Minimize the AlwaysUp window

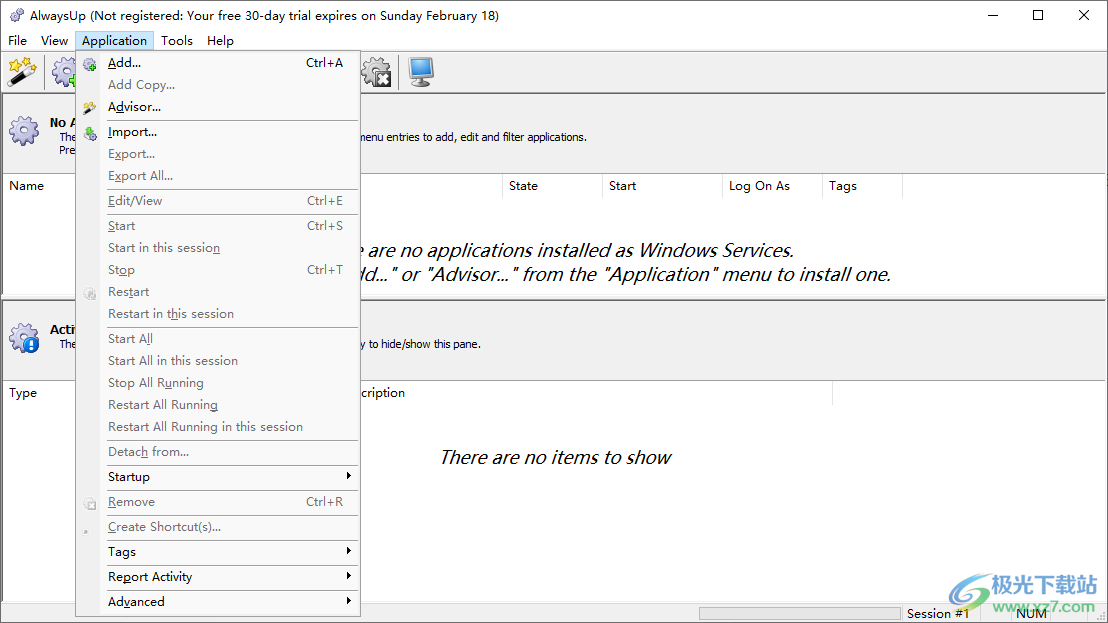coord(993,16)
